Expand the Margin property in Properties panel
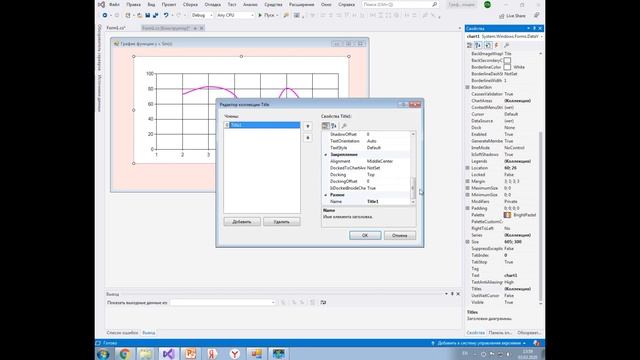 (x=468, y=181)
